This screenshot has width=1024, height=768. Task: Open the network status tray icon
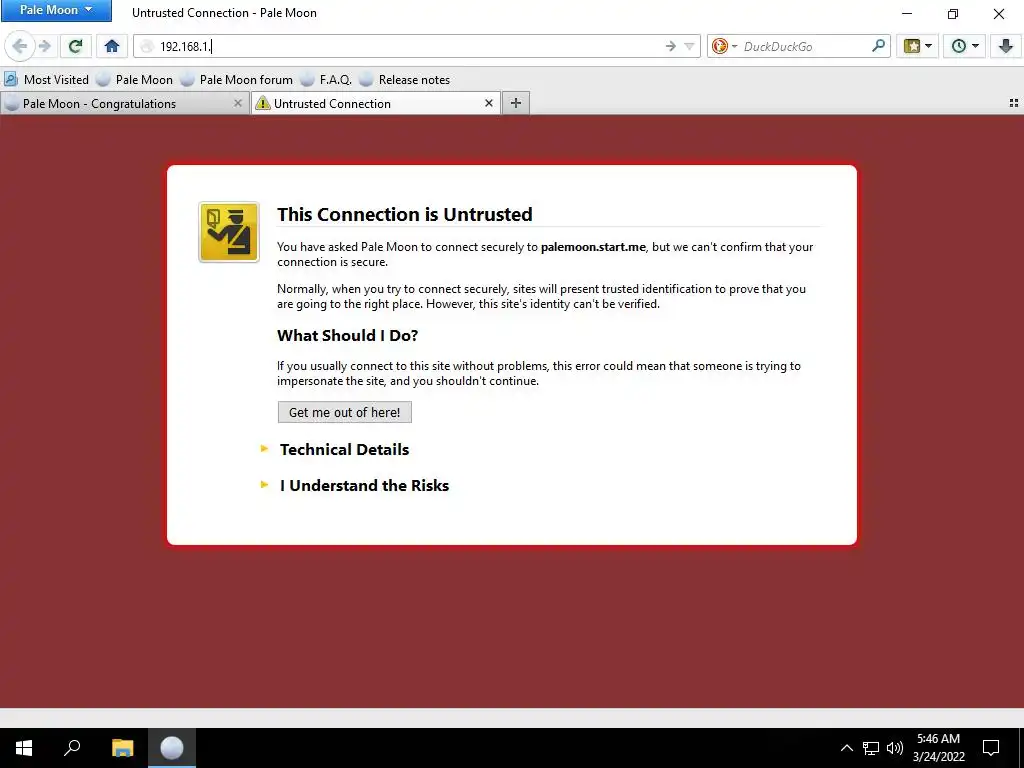(871, 748)
